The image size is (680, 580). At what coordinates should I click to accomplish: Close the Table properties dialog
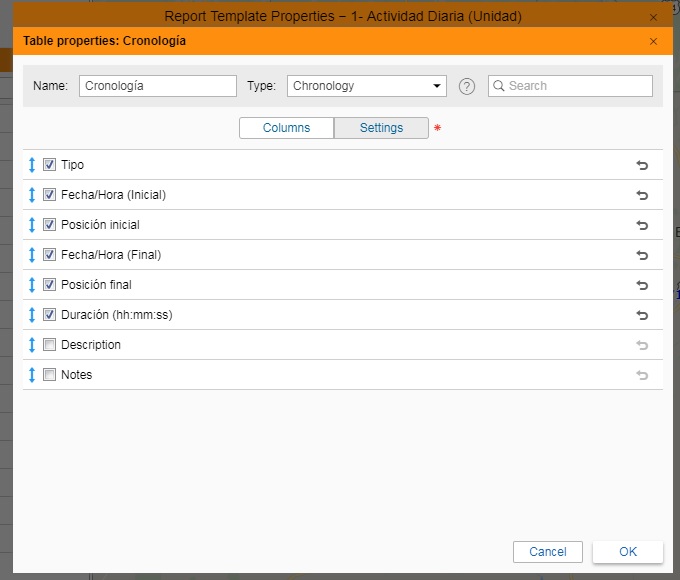tap(653, 41)
